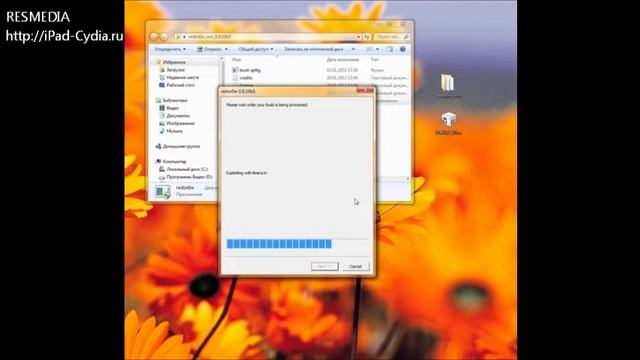Click the archive icon on desktop
640x360 pixels.
(x=449, y=119)
